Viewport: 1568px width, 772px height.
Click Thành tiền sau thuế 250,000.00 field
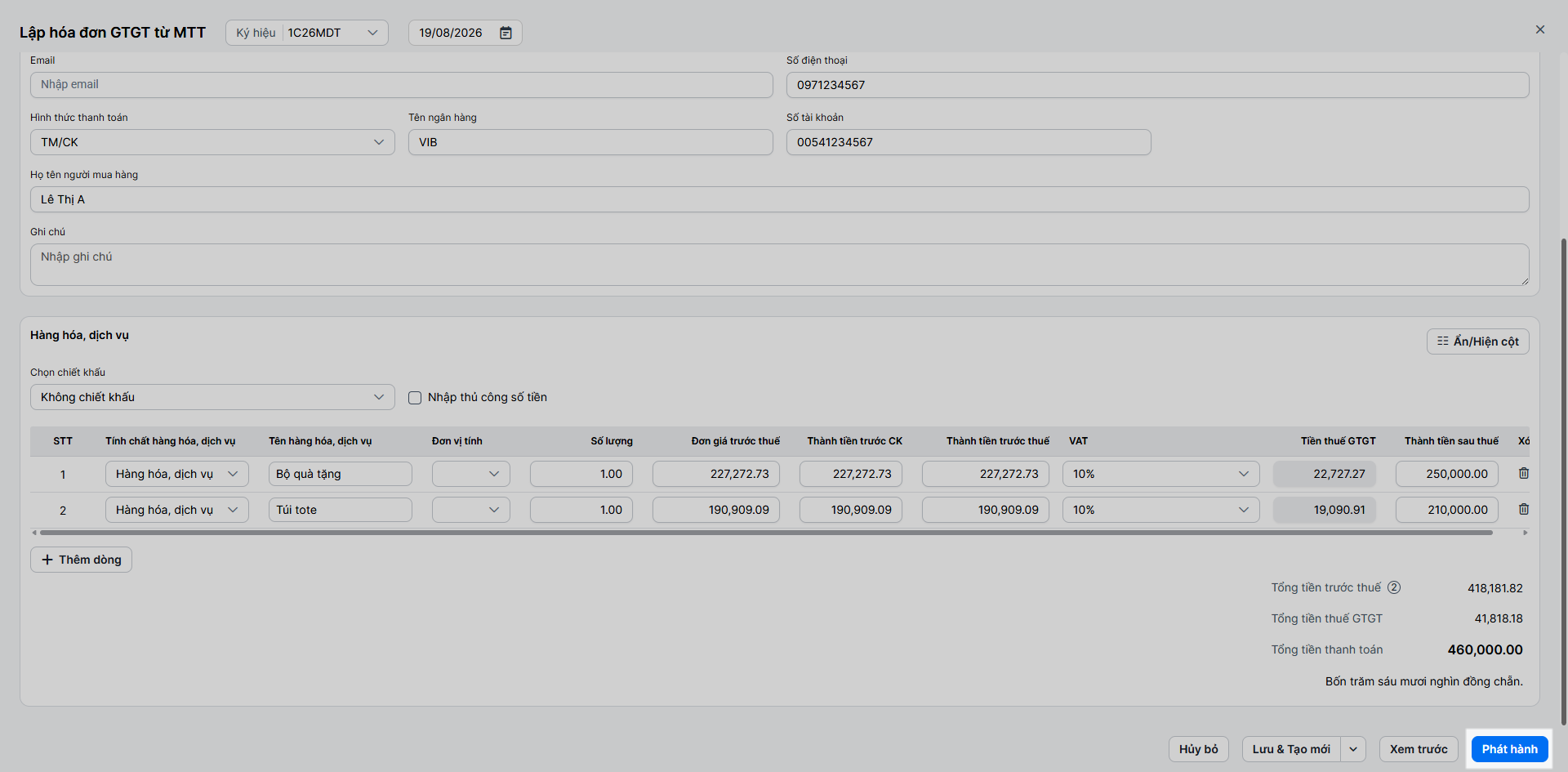1447,474
